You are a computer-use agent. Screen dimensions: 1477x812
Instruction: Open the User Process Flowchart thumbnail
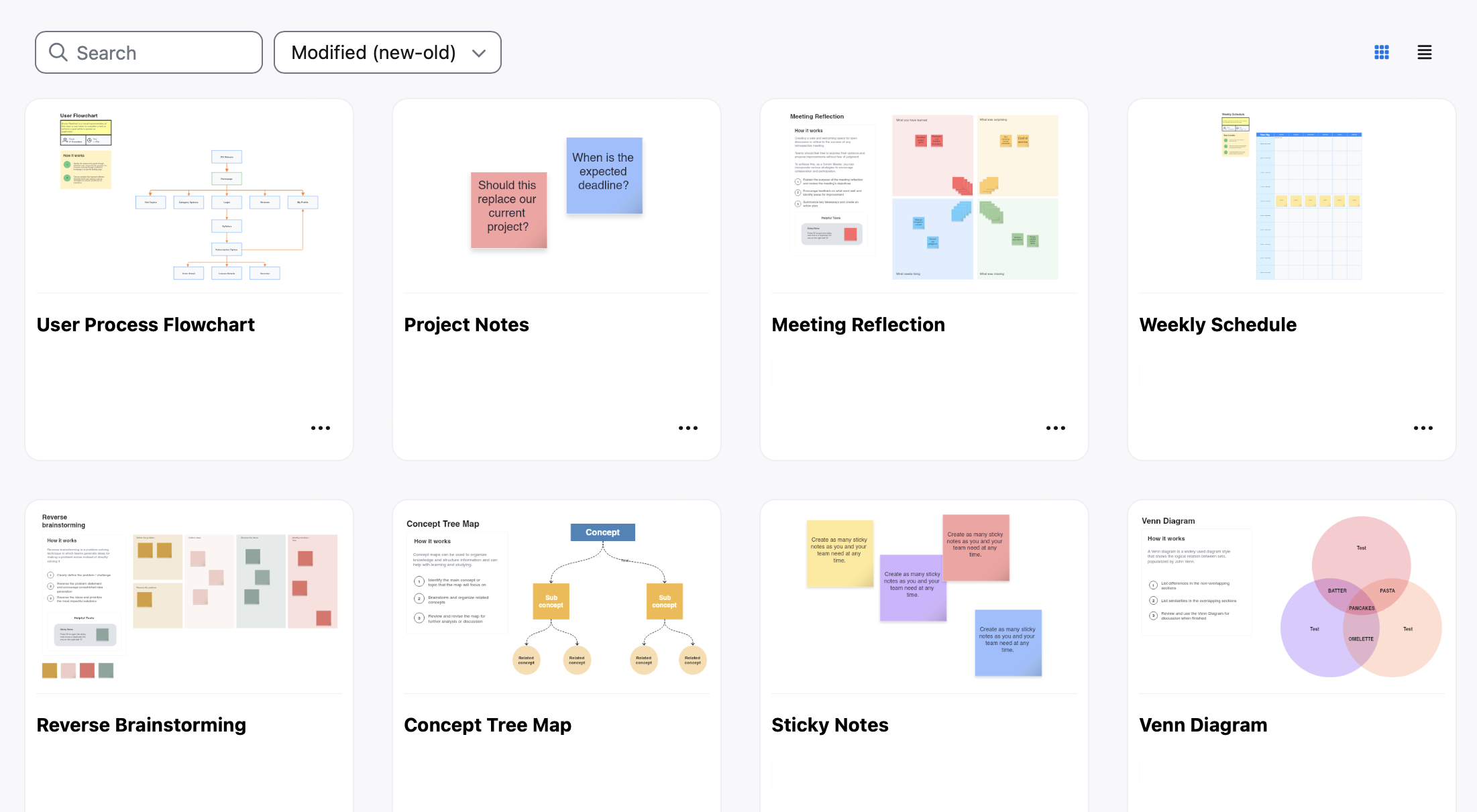click(x=189, y=196)
